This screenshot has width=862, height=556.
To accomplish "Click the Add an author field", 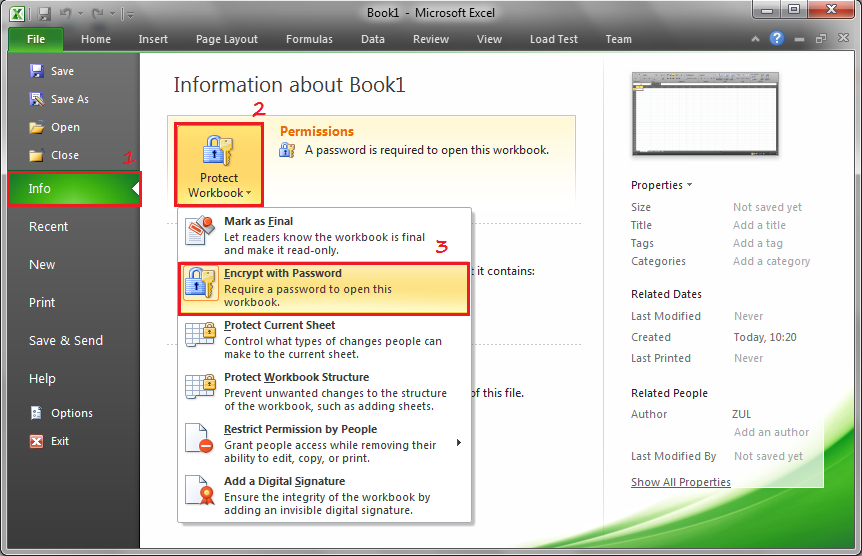I will click(771, 432).
